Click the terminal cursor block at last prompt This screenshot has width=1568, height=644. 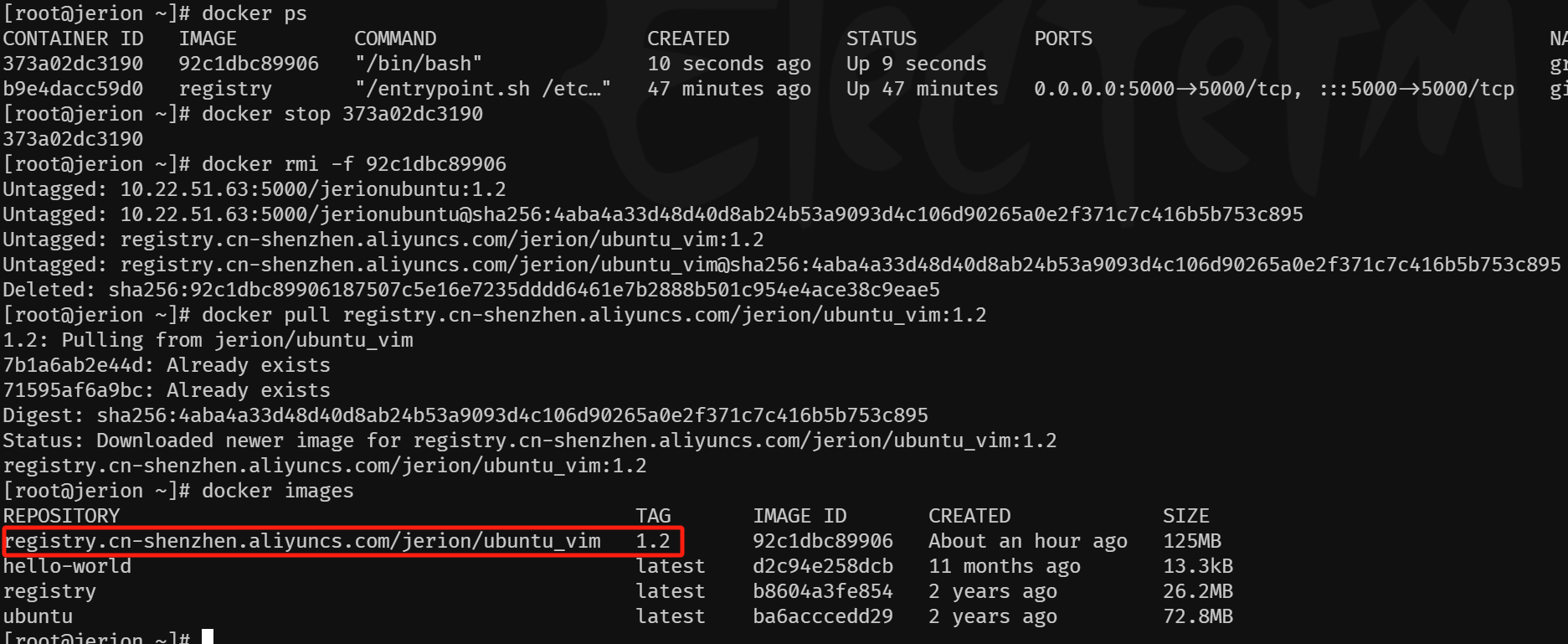pos(208,636)
